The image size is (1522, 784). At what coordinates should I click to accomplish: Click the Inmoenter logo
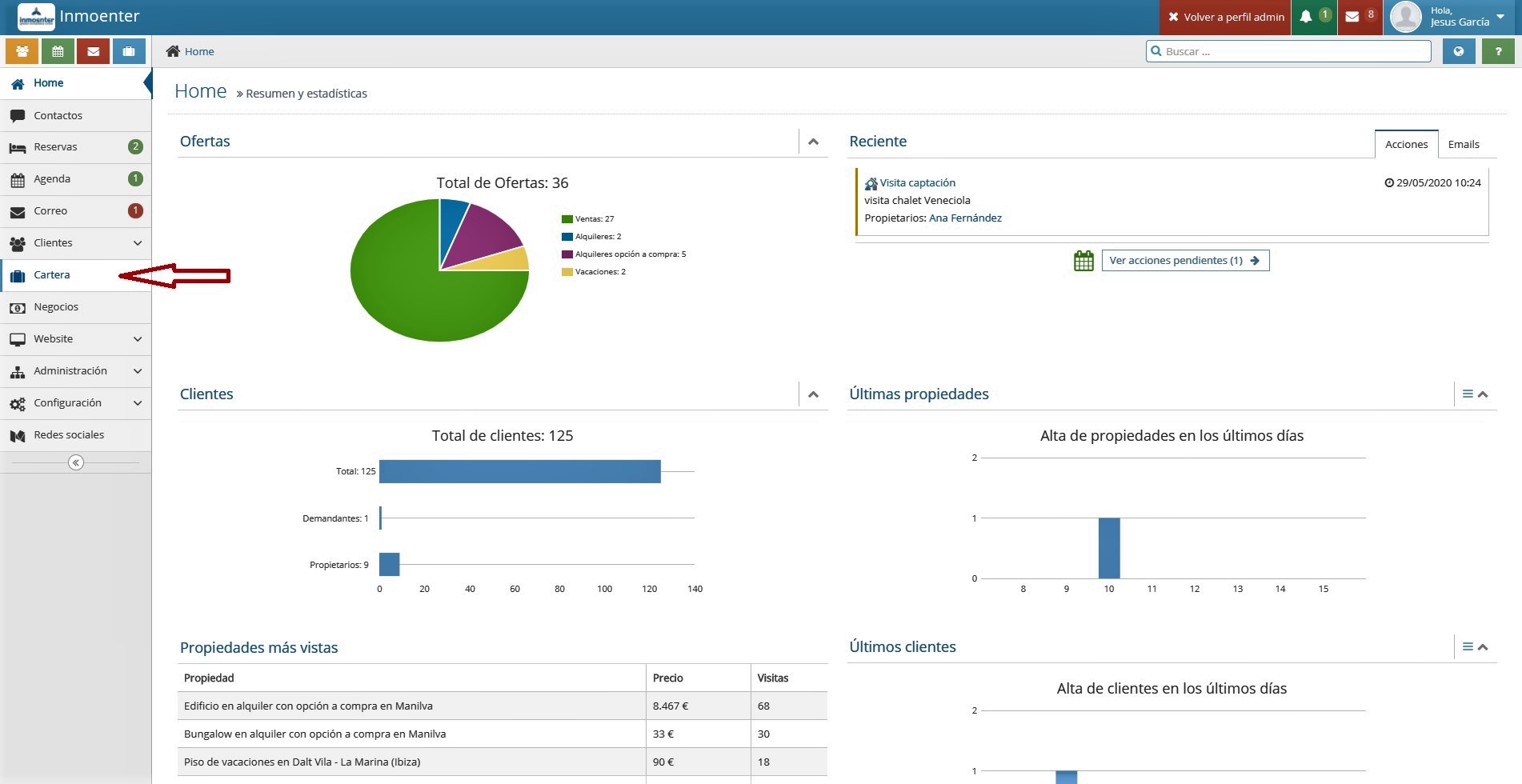[36, 17]
